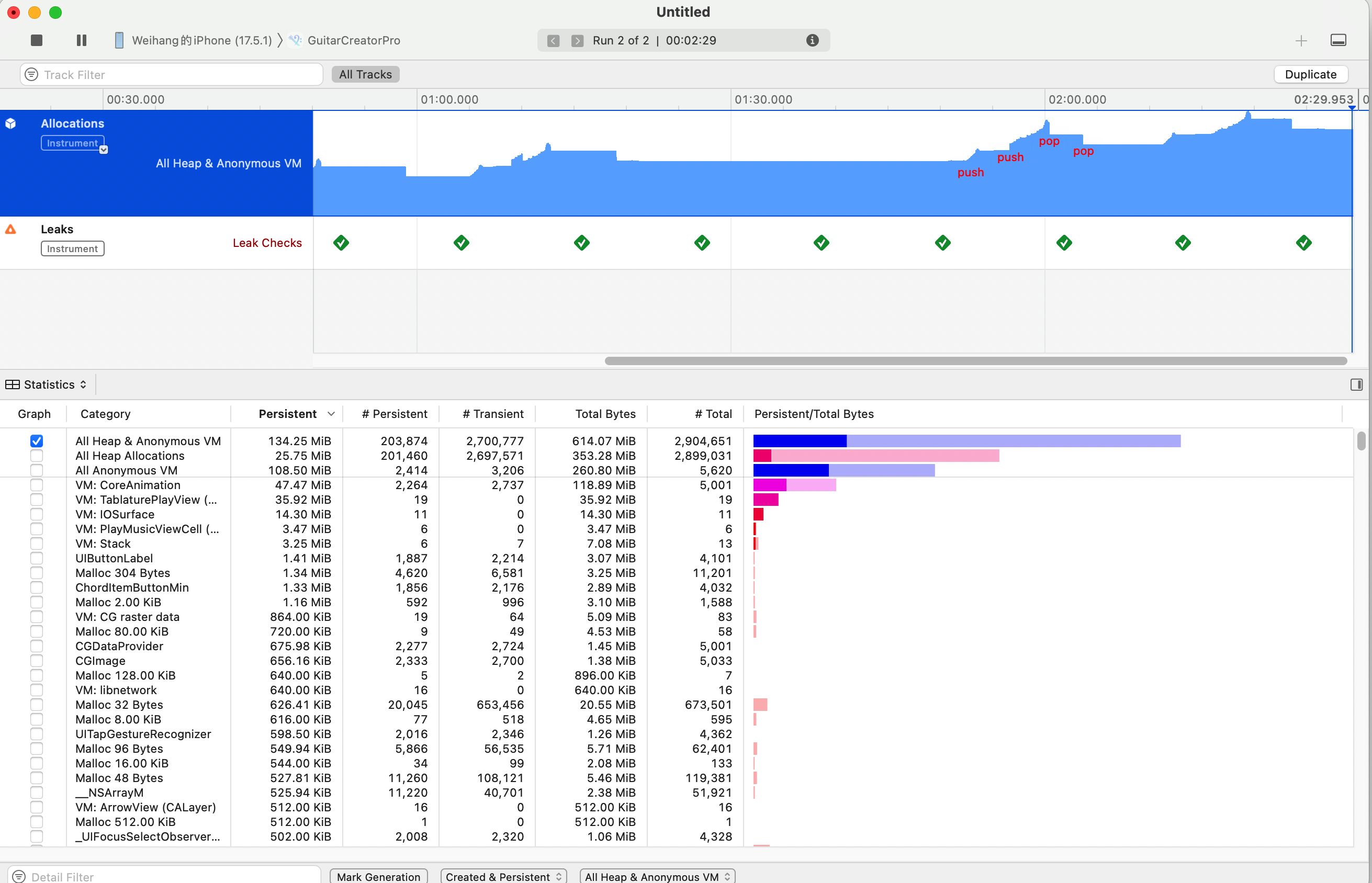Open the bottom All Heap & Anonymous VM dropdown

pos(657,876)
